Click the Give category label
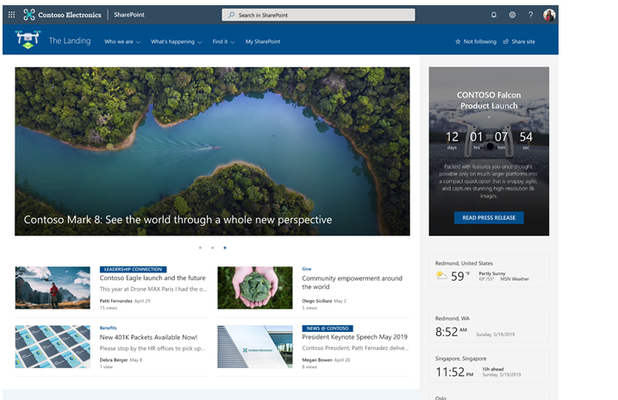Viewport: 618px width, 400px height. [x=306, y=269]
